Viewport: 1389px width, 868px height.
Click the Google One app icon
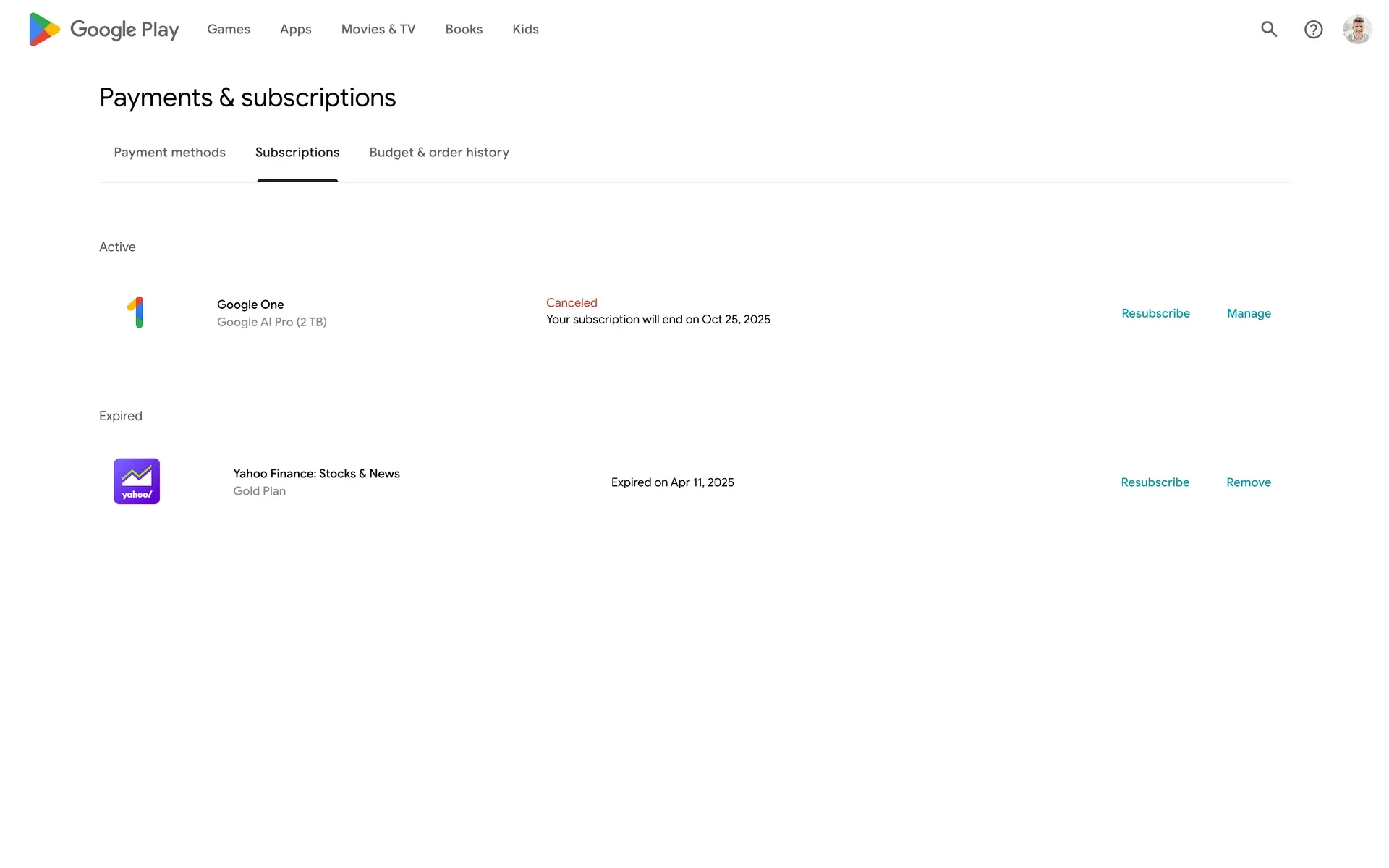(x=137, y=312)
